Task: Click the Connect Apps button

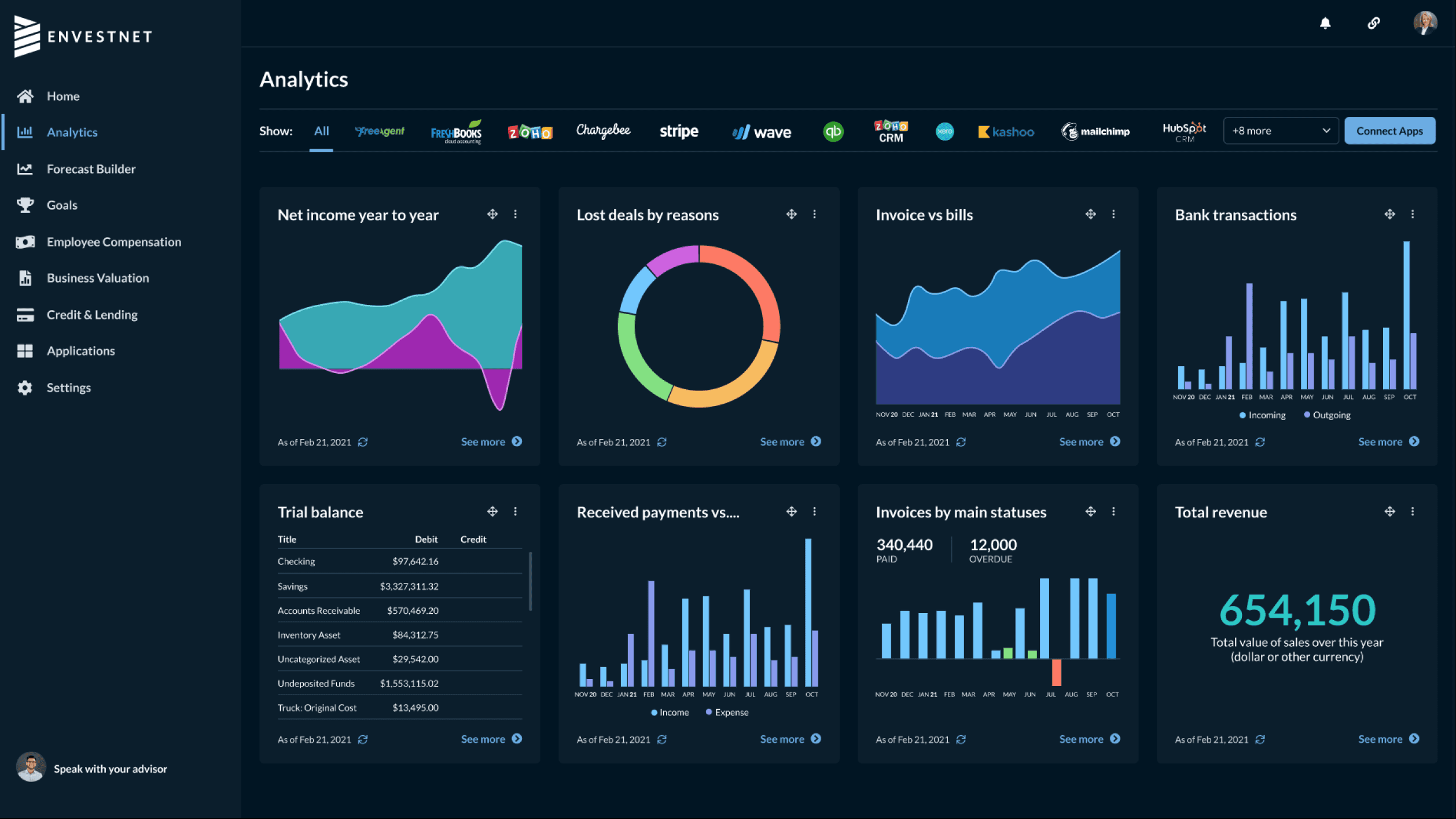Action: (1389, 131)
